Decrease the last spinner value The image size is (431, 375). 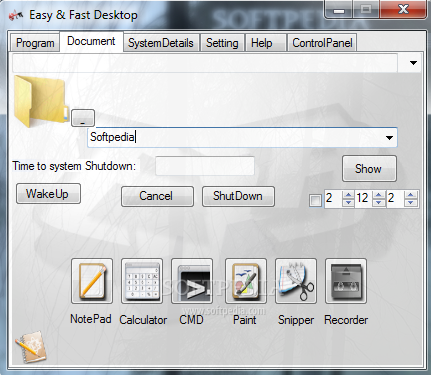[411, 203]
